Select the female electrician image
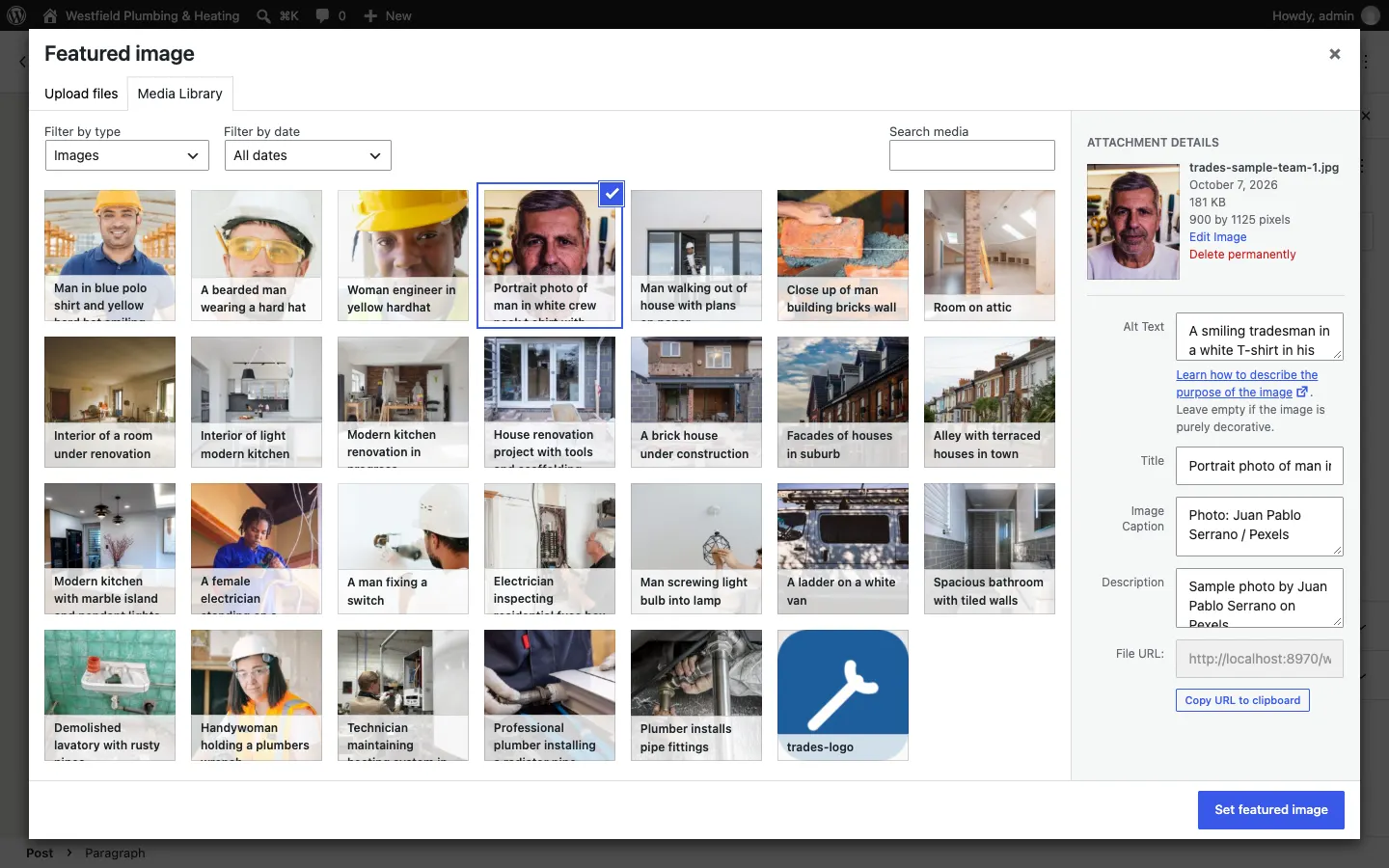 [x=257, y=549]
